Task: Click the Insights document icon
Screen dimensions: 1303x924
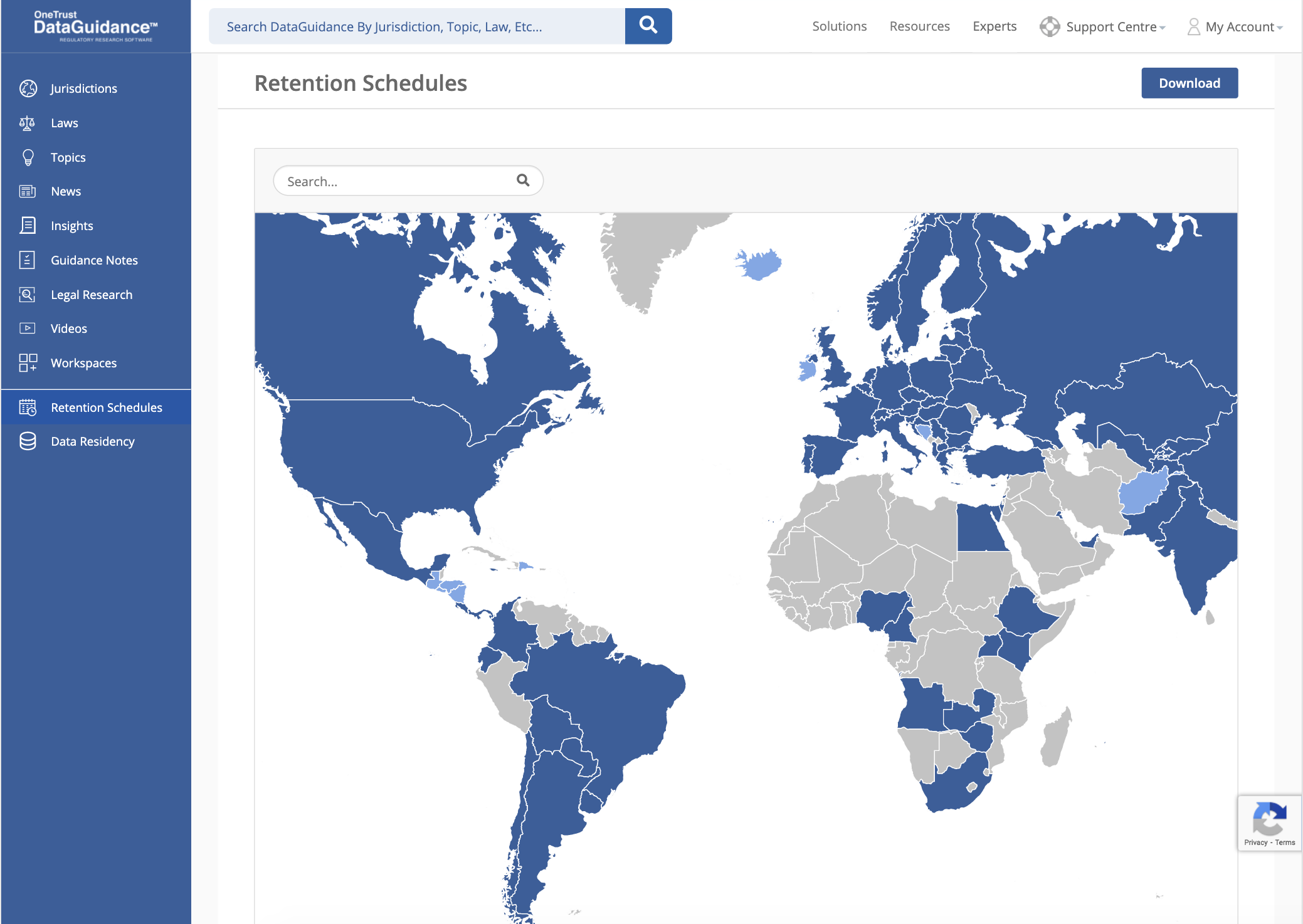Action: point(28,226)
